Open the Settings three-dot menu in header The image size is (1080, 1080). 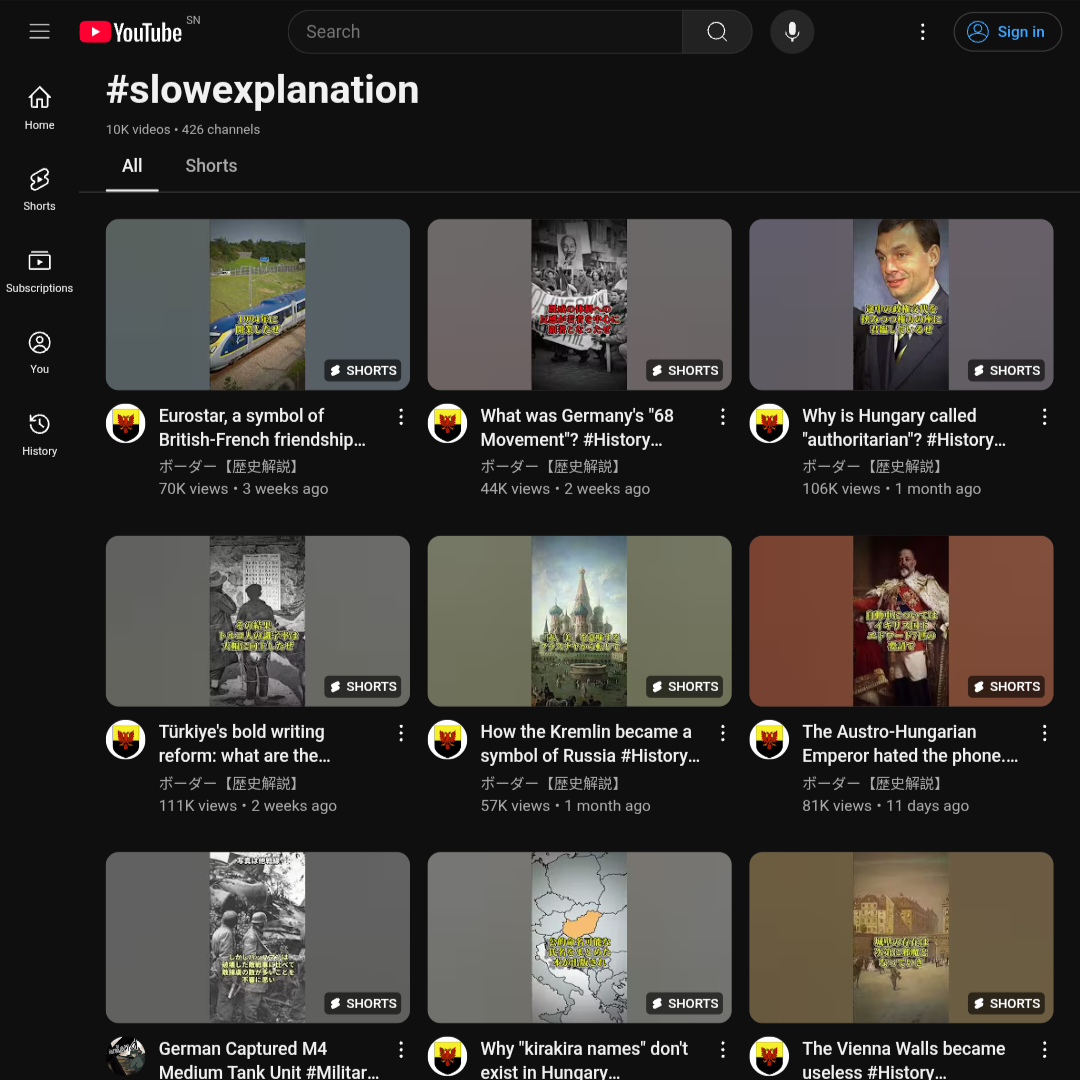tap(922, 32)
